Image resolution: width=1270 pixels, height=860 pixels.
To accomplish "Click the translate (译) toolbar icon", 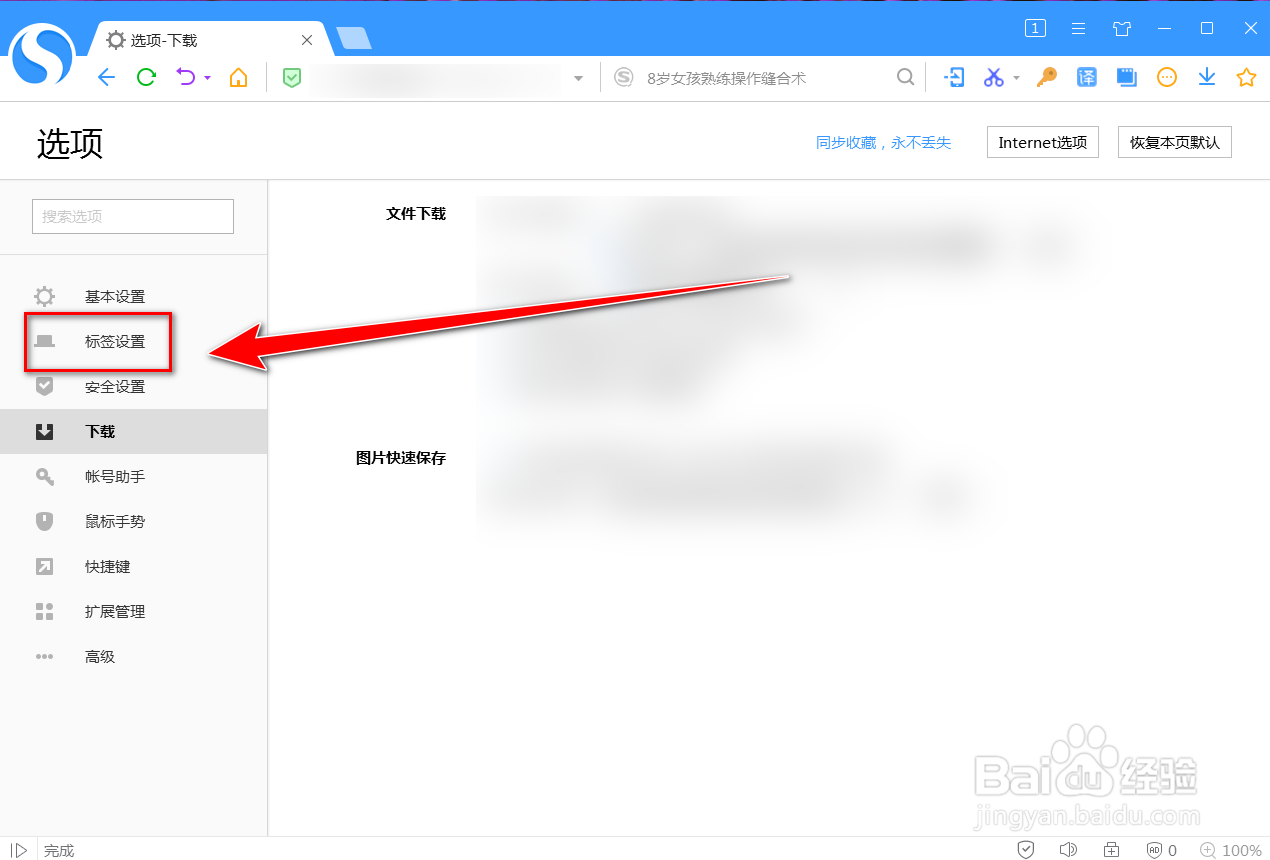I will tap(1087, 77).
